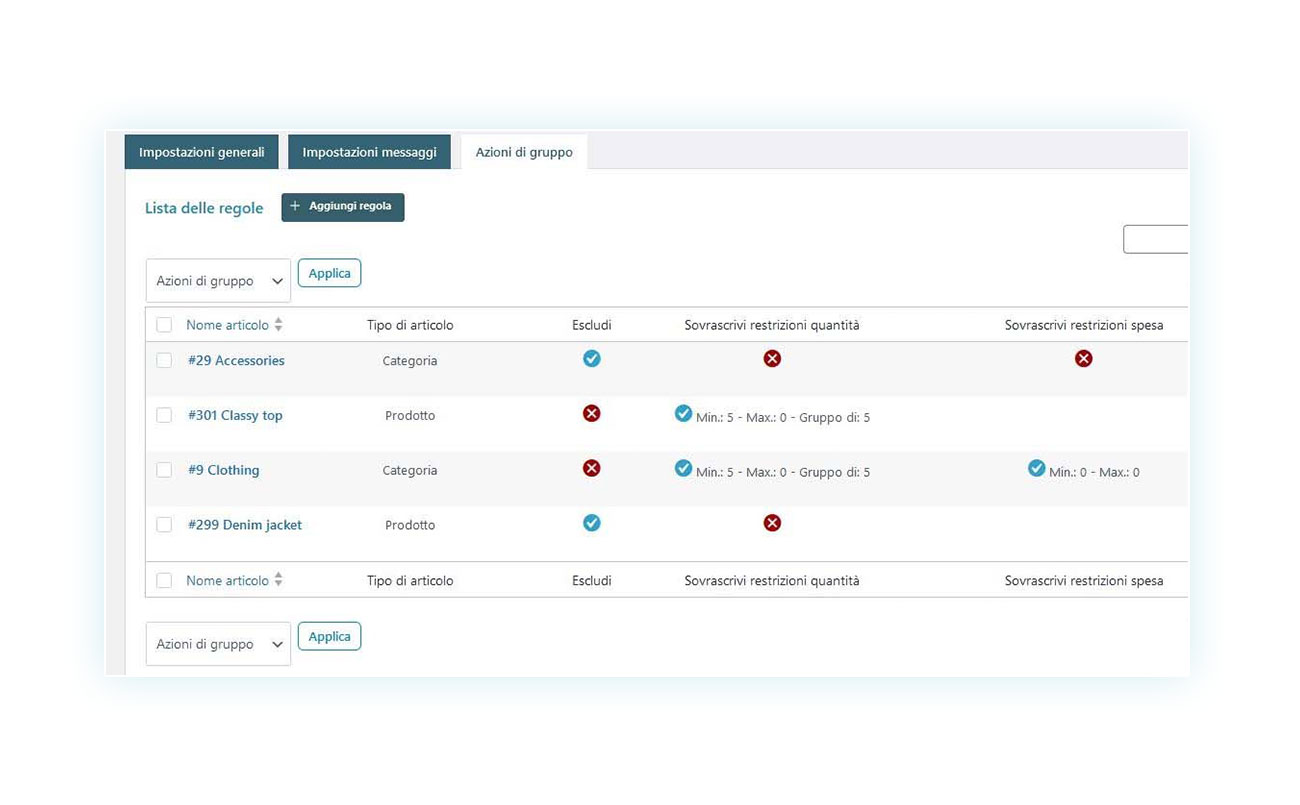Viewport: 1300px width, 805px height.
Task: Click Categoria cell in Clothing row
Action: 410,471
